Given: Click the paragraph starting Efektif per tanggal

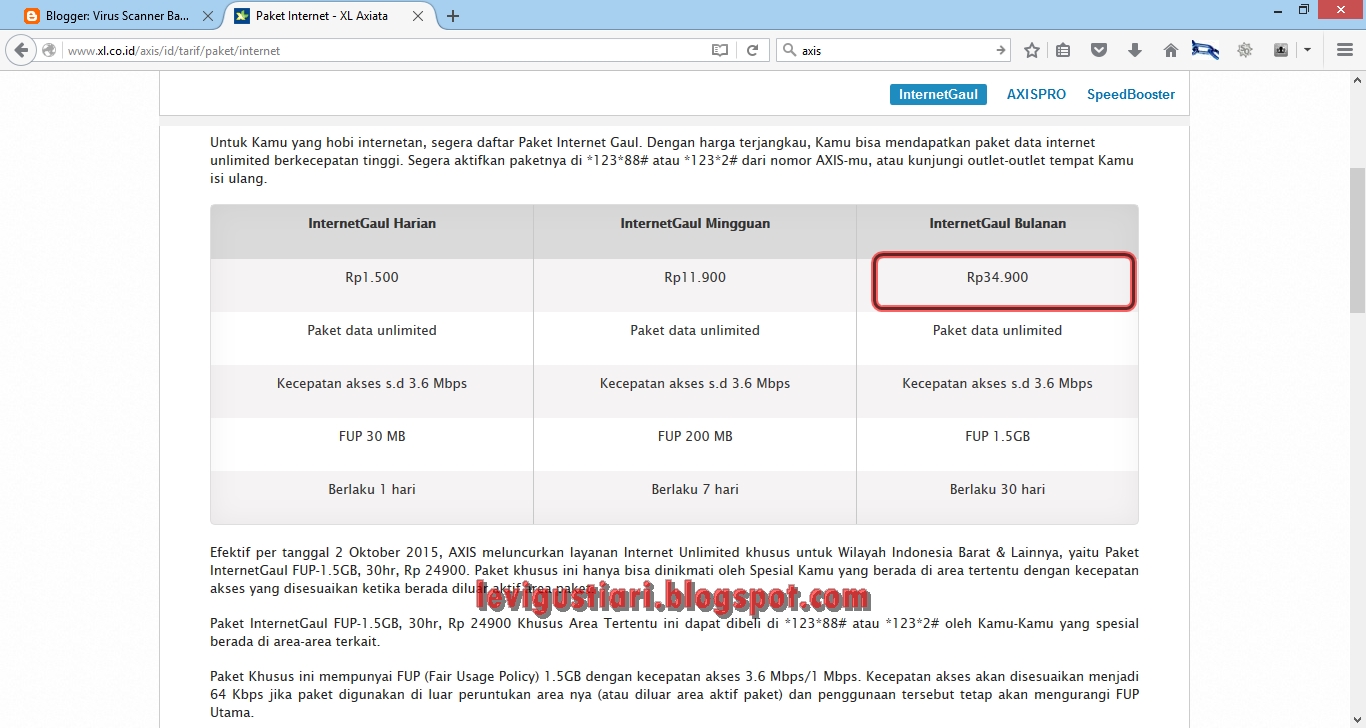Looking at the screenshot, I should tap(674, 570).
